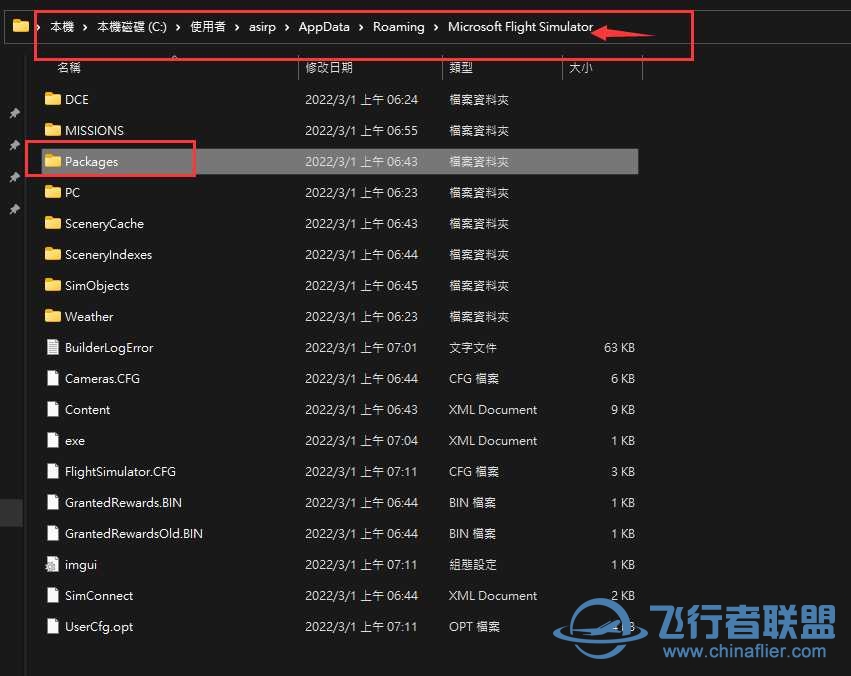
Task: Click the Content XML file icon
Action: (x=53, y=409)
